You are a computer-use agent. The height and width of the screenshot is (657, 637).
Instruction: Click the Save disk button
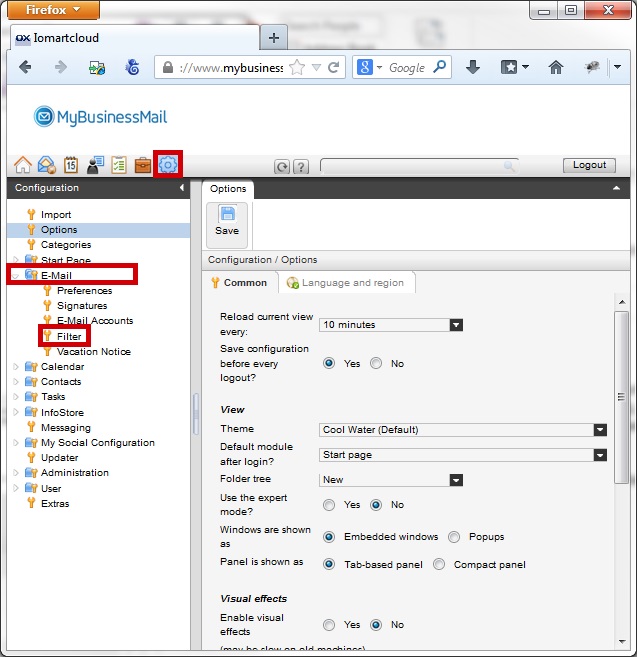(227, 221)
